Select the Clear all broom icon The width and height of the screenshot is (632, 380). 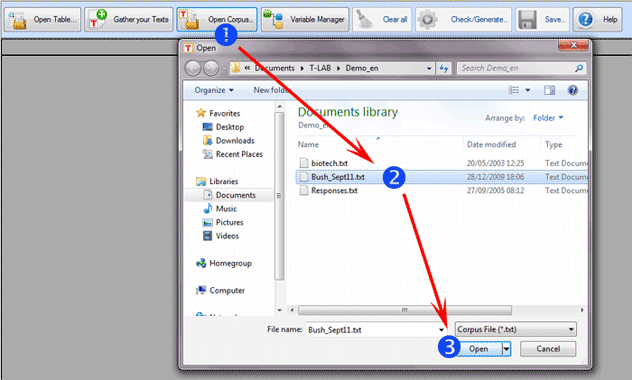pos(365,19)
